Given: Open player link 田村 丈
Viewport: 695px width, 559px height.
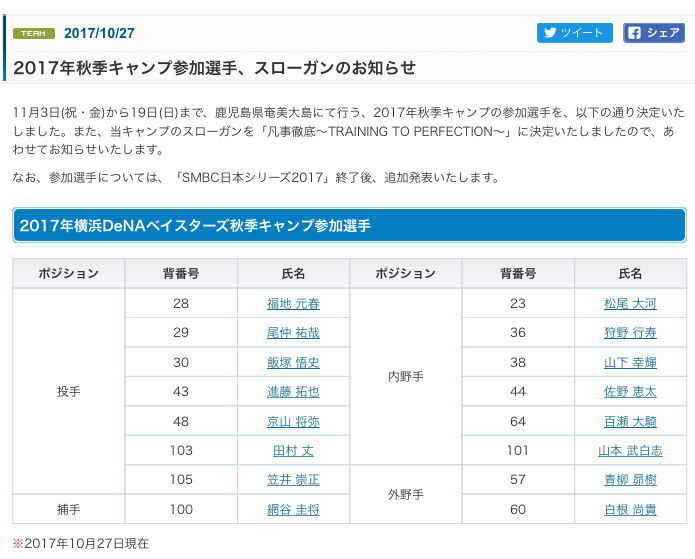Looking at the screenshot, I should coord(293,451).
